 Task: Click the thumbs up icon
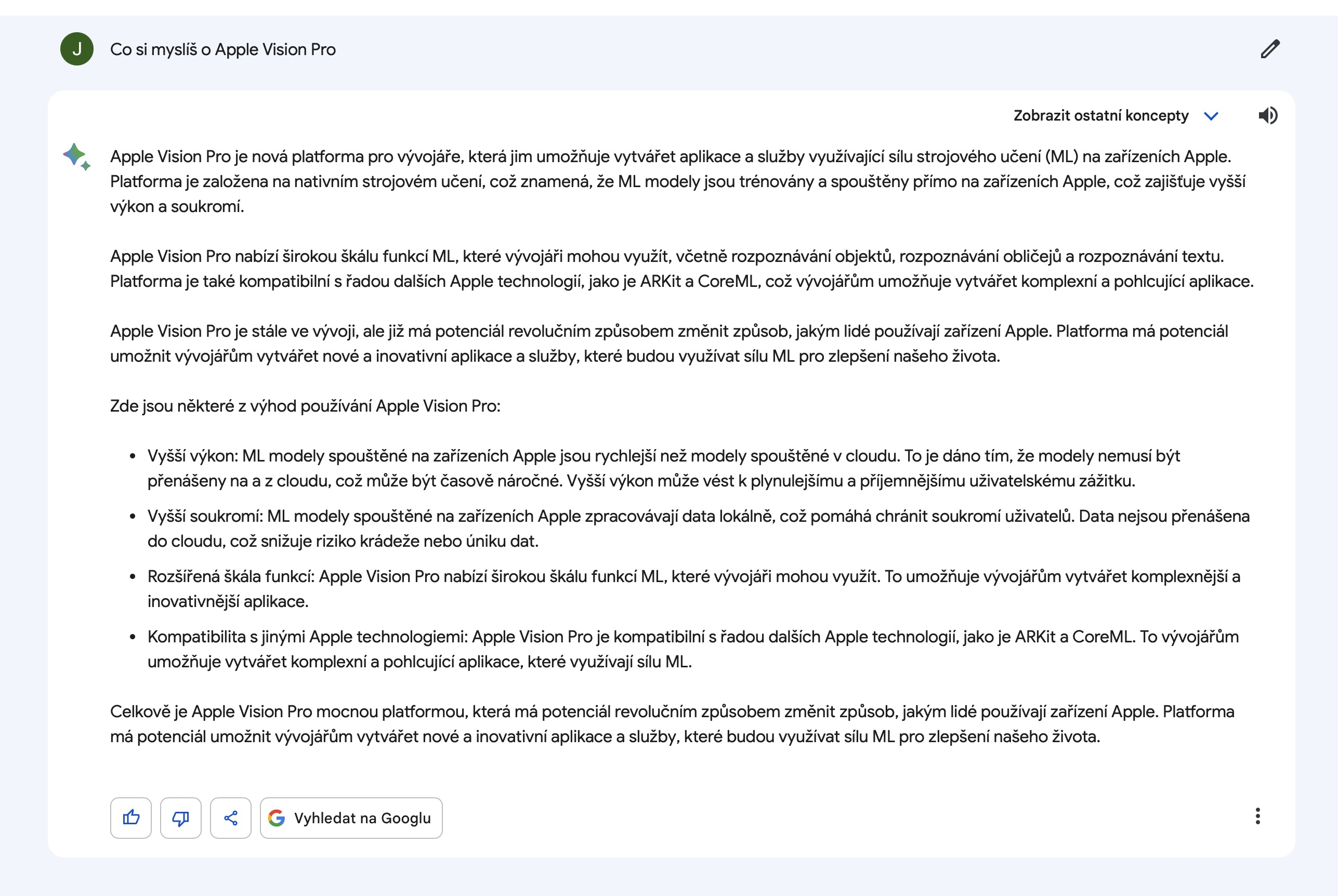pyautogui.click(x=131, y=818)
